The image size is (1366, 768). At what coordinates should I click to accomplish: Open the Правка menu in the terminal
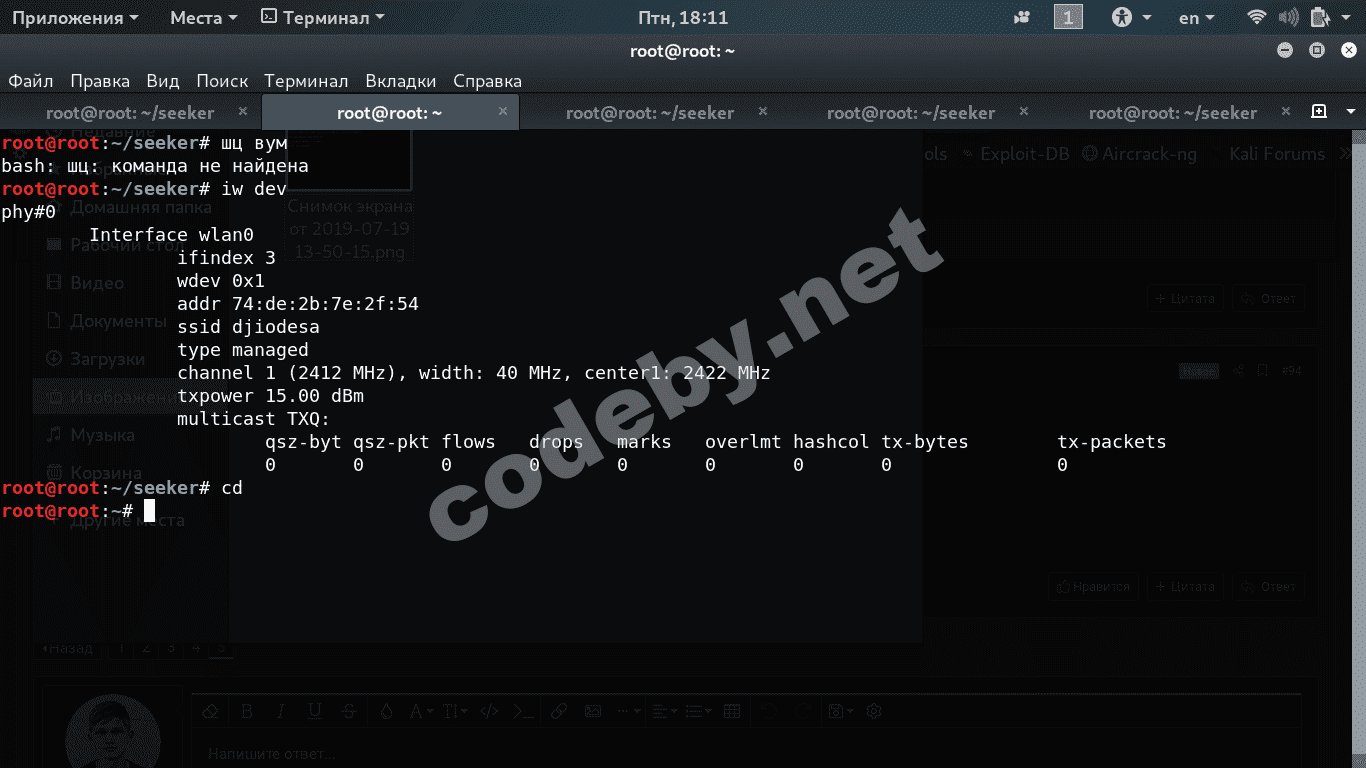[x=100, y=81]
